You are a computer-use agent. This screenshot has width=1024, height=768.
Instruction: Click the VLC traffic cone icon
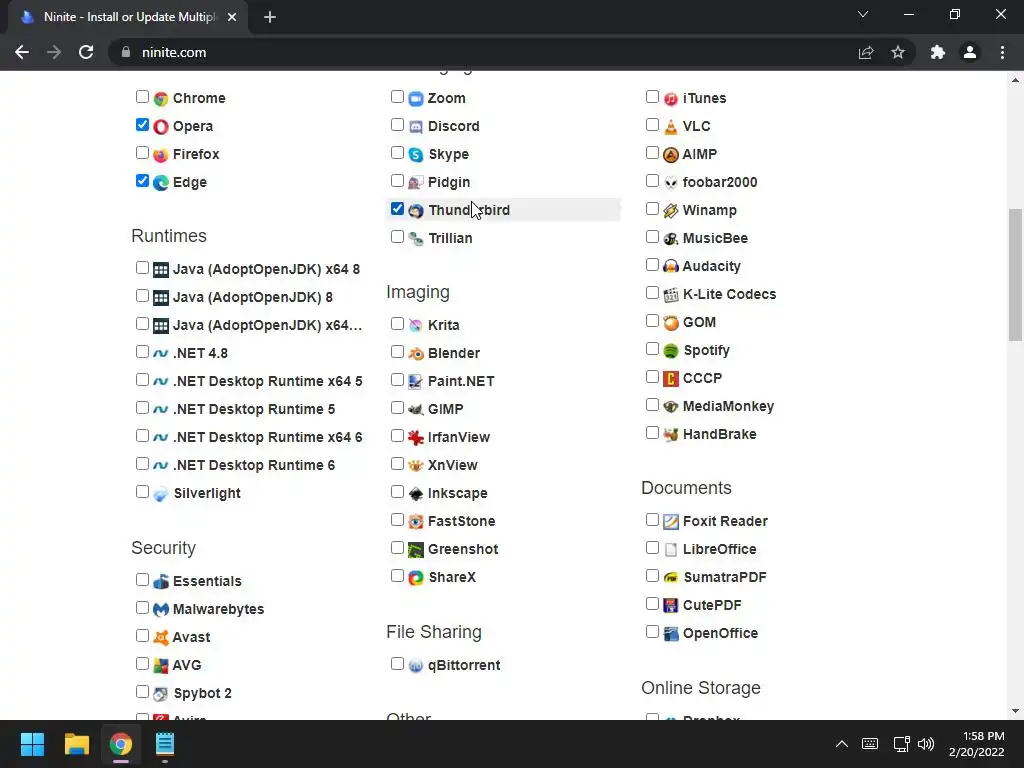click(671, 127)
